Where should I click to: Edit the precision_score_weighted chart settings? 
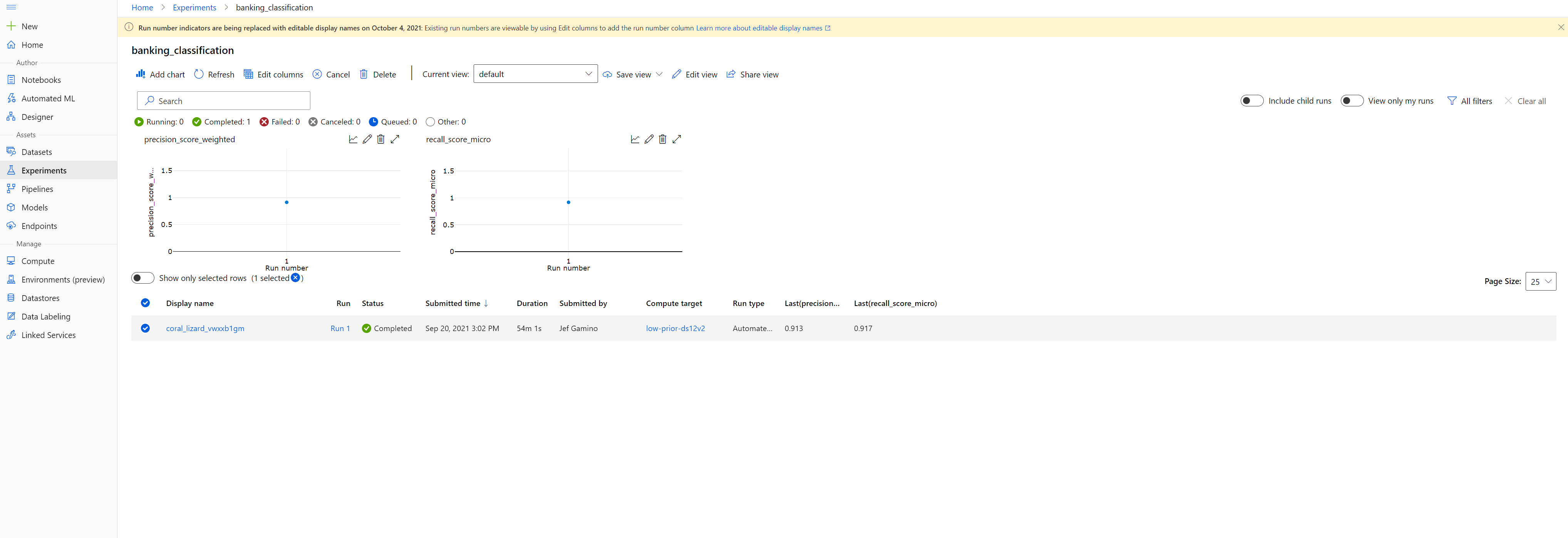pyautogui.click(x=367, y=139)
